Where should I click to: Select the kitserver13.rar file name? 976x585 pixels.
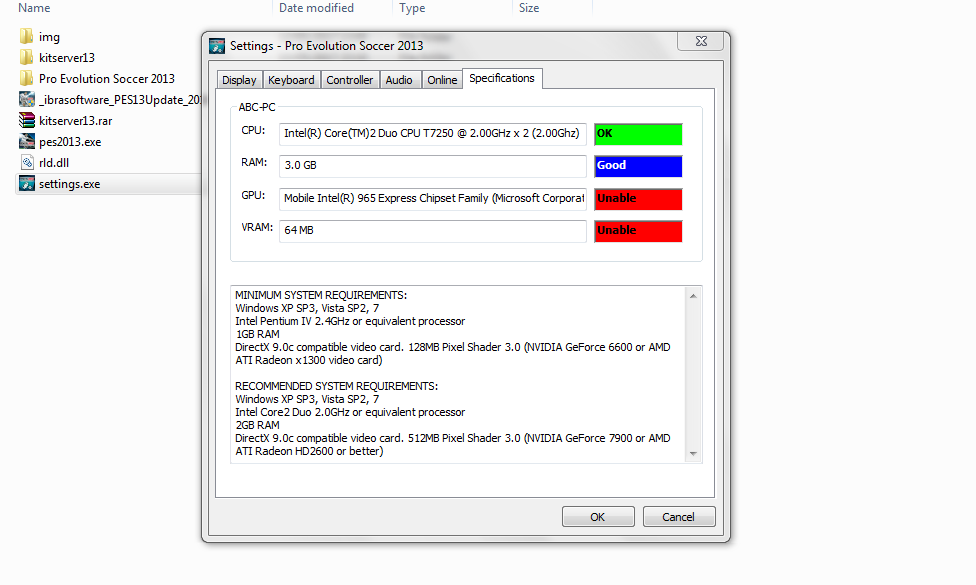(x=76, y=121)
